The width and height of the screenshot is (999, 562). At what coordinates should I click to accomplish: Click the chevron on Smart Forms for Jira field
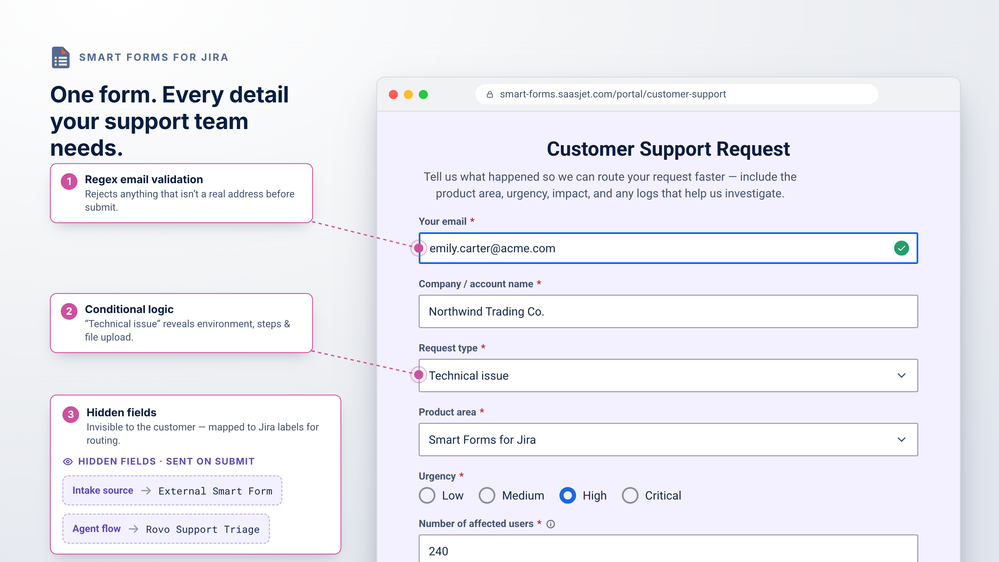pyautogui.click(x=901, y=440)
